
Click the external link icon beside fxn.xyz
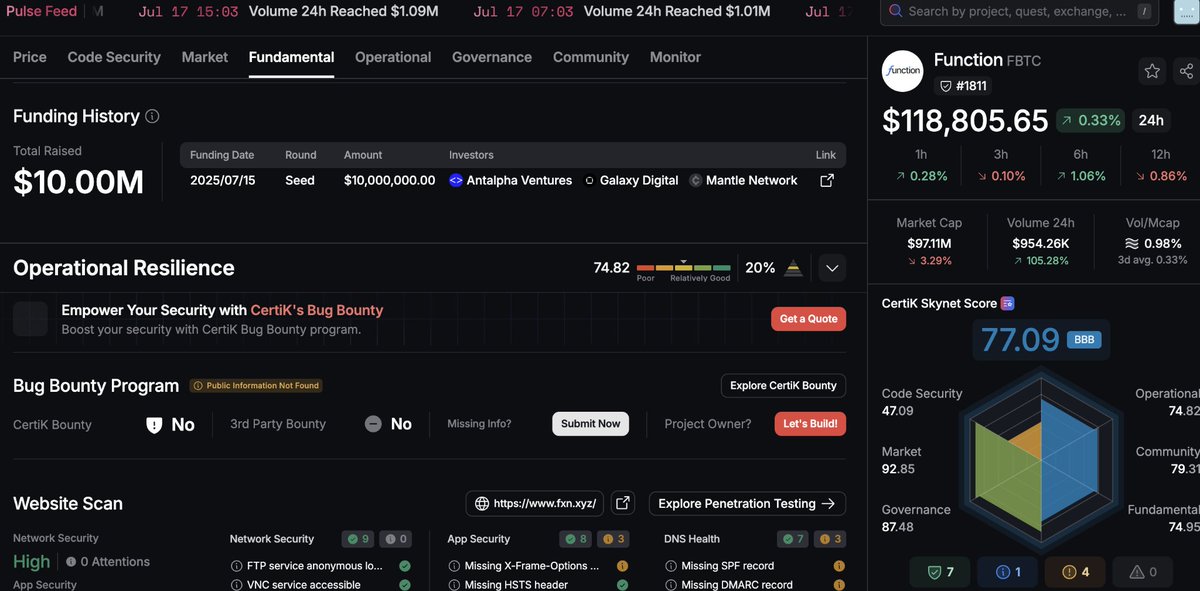pos(622,504)
